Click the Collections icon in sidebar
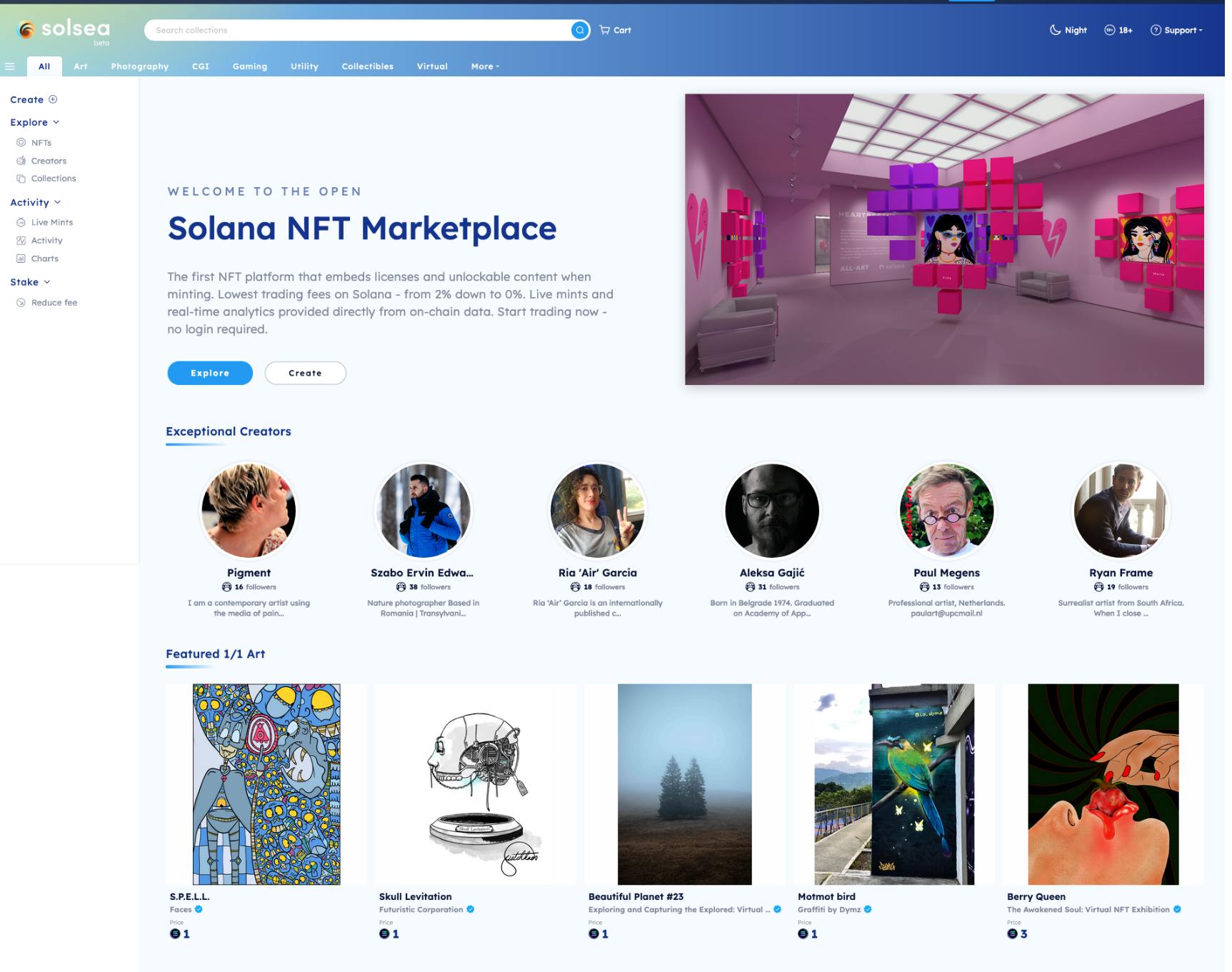The height and width of the screenshot is (972, 1232). point(21,179)
